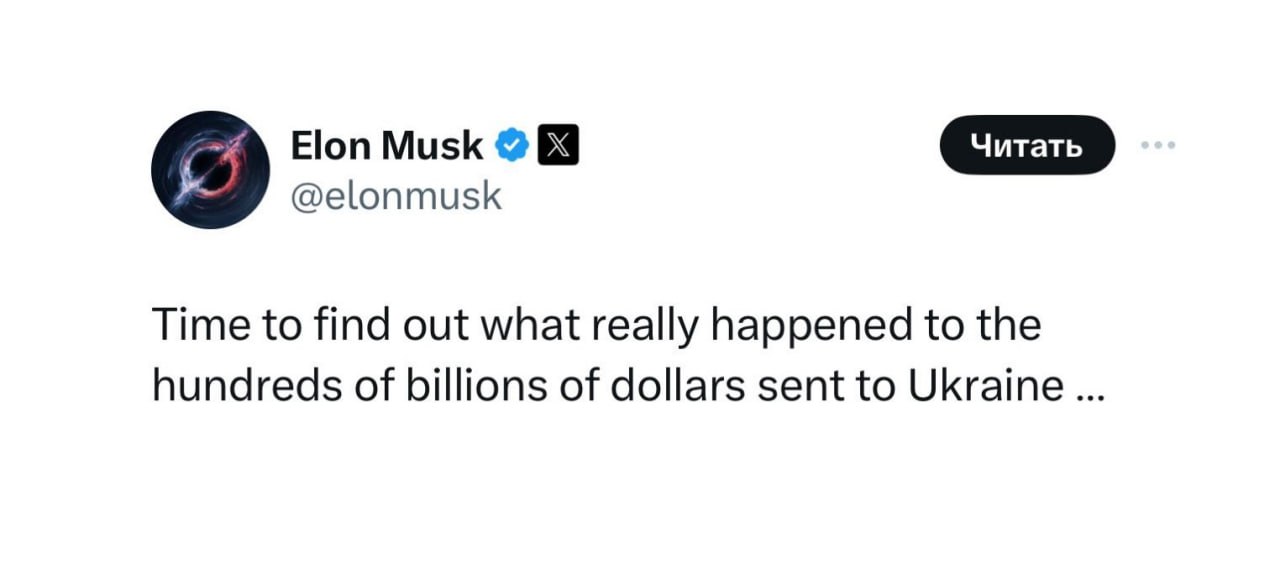Click the @elonmusk handle

pyautogui.click(x=396, y=195)
